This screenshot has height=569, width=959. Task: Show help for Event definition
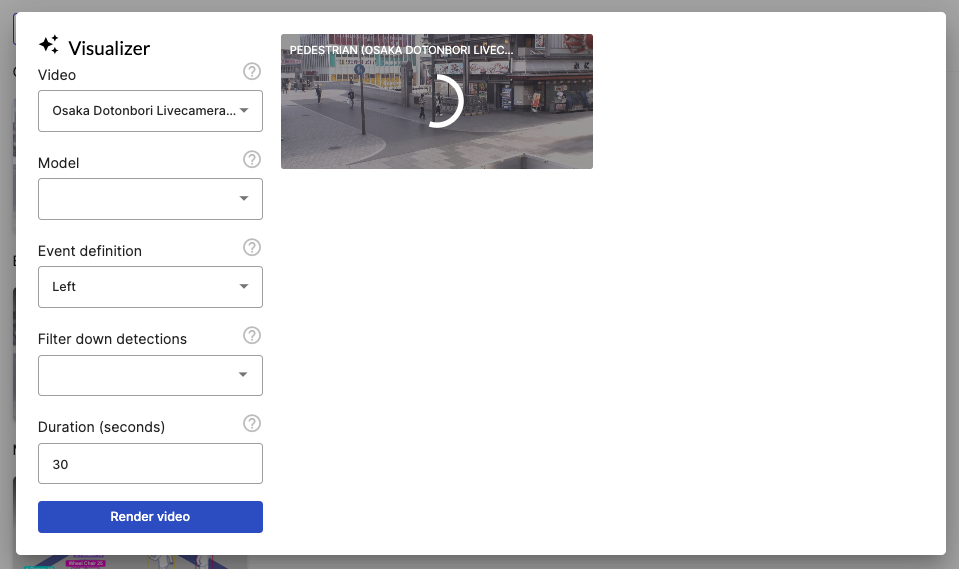pos(252,248)
